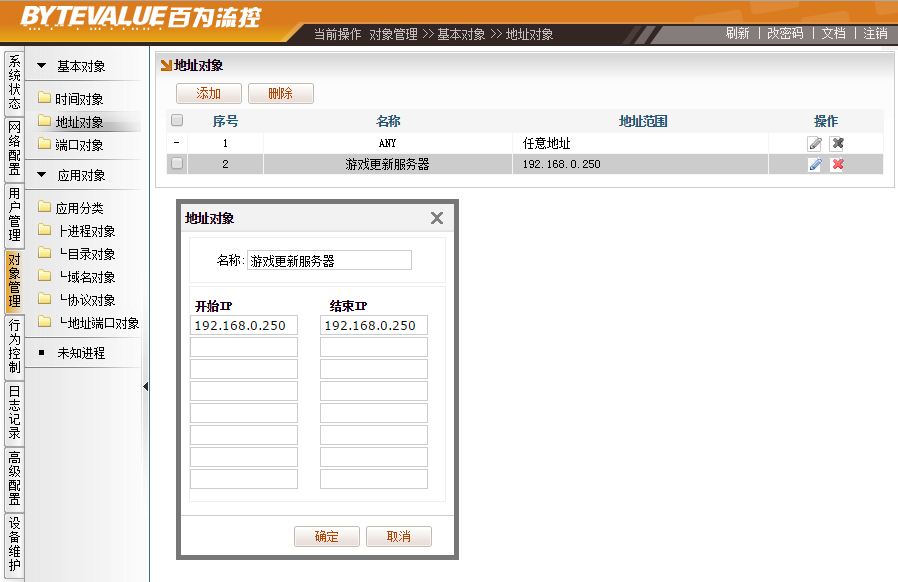Click the red delete icon for 游戏更新服务器
898x582 pixels.
pyautogui.click(x=838, y=164)
